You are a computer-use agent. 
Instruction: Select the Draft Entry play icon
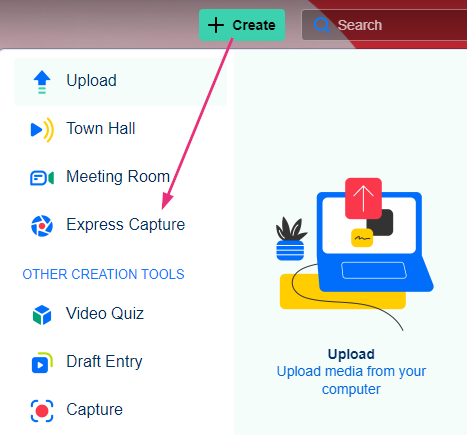click(x=42, y=363)
